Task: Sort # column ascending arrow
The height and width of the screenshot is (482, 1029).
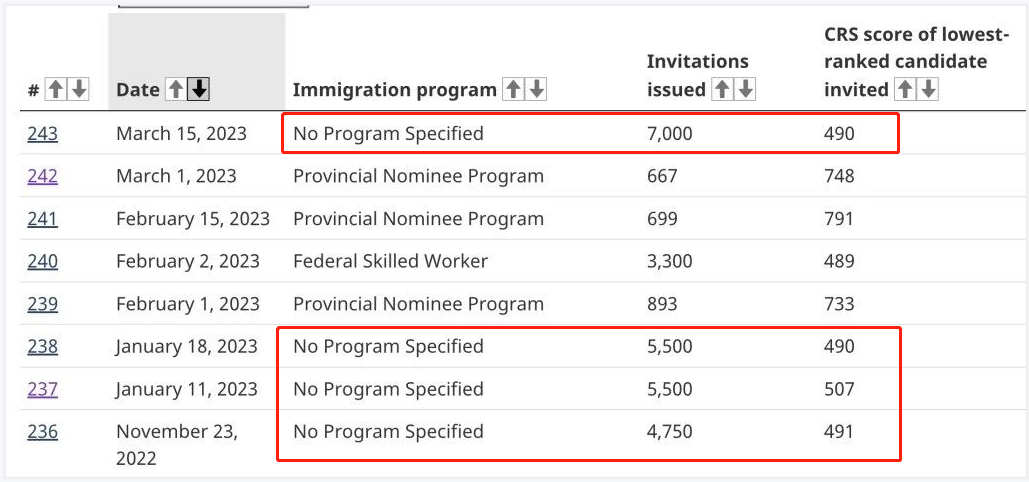Action: pos(56,89)
